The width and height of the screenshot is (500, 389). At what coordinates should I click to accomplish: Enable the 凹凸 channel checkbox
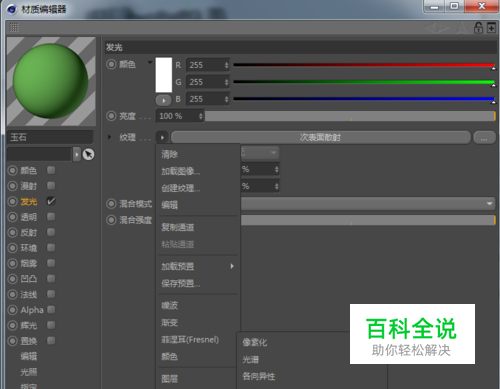51,279
